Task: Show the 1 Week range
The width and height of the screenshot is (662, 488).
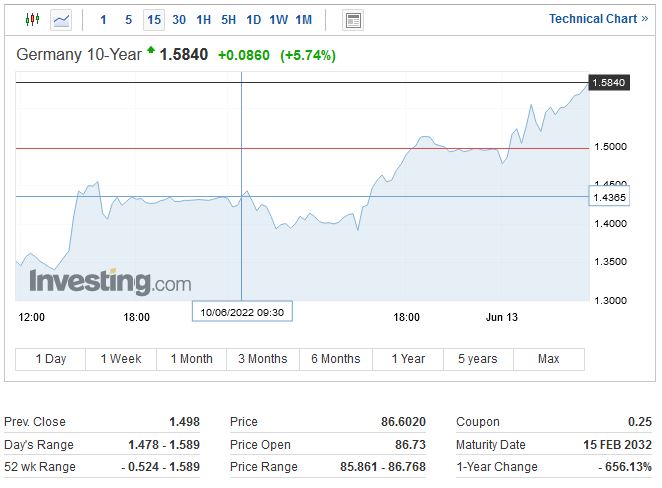Action: pyautogui.click(x=122, y=359)
